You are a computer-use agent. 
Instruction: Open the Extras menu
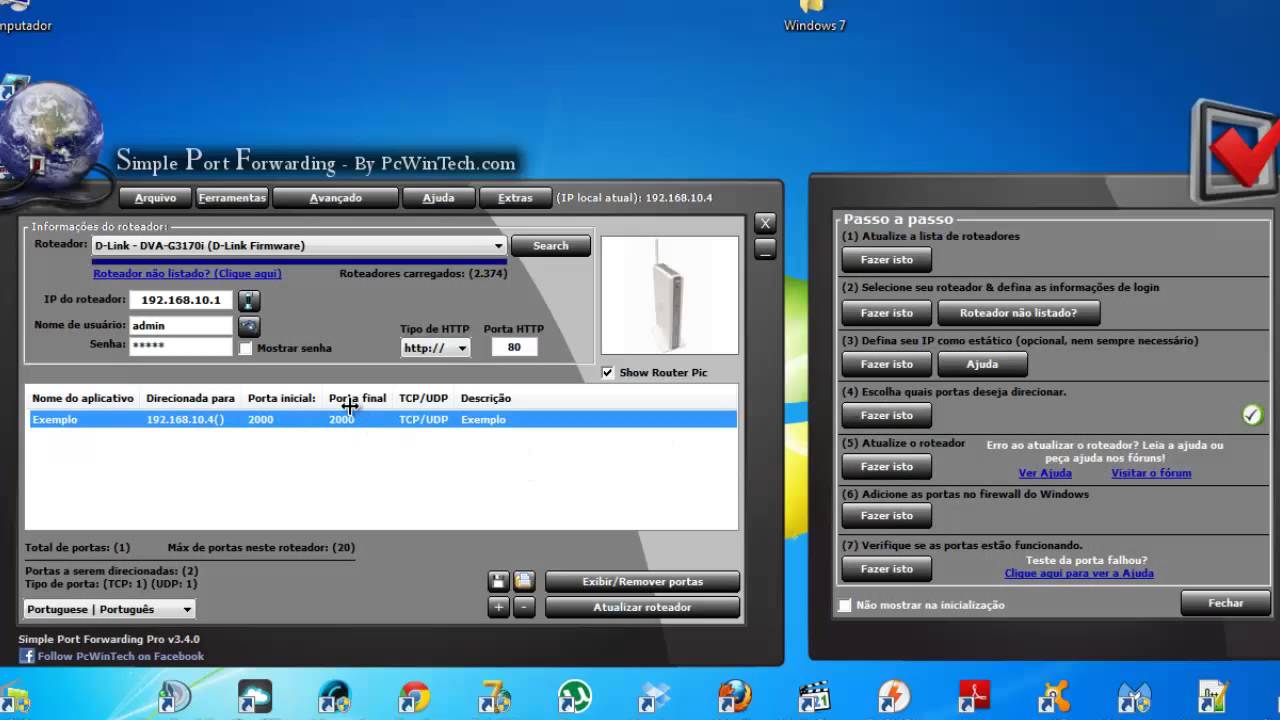tap(516, 198)
